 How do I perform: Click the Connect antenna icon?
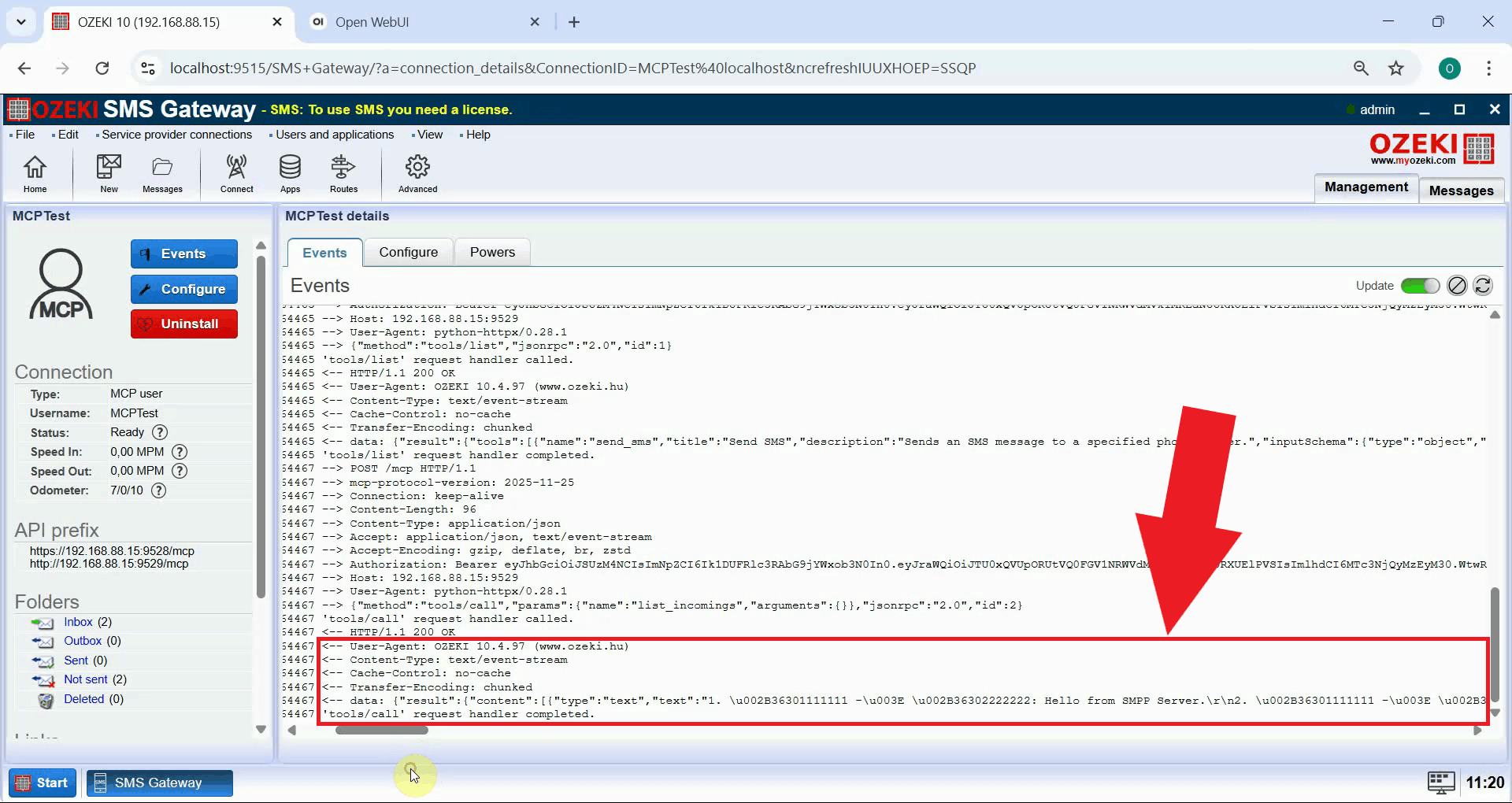click(x=236, y=173)
